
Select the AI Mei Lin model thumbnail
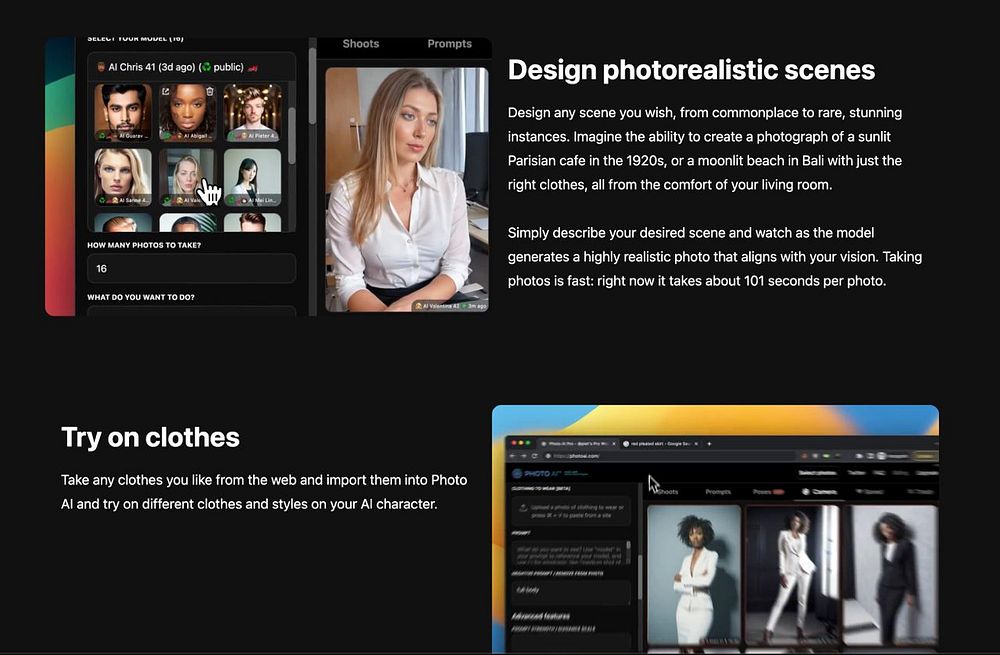tap(253, 177)
